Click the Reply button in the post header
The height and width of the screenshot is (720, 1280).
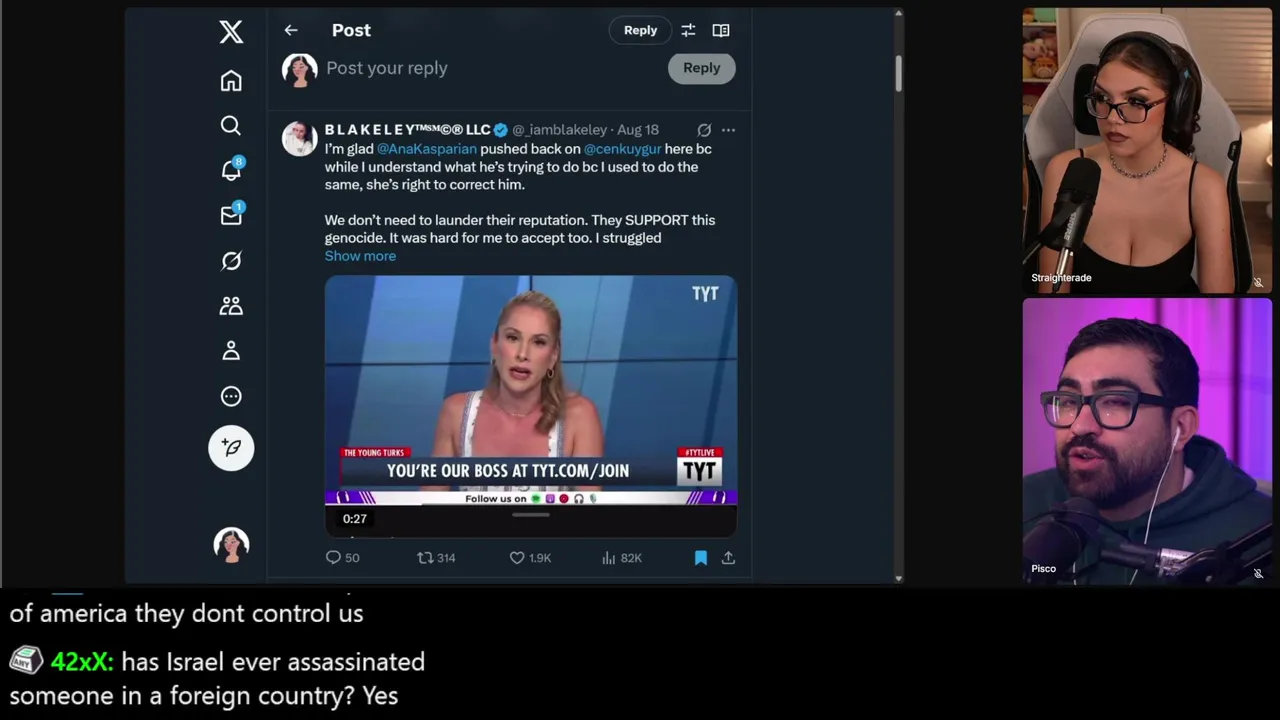pos(641,30)
